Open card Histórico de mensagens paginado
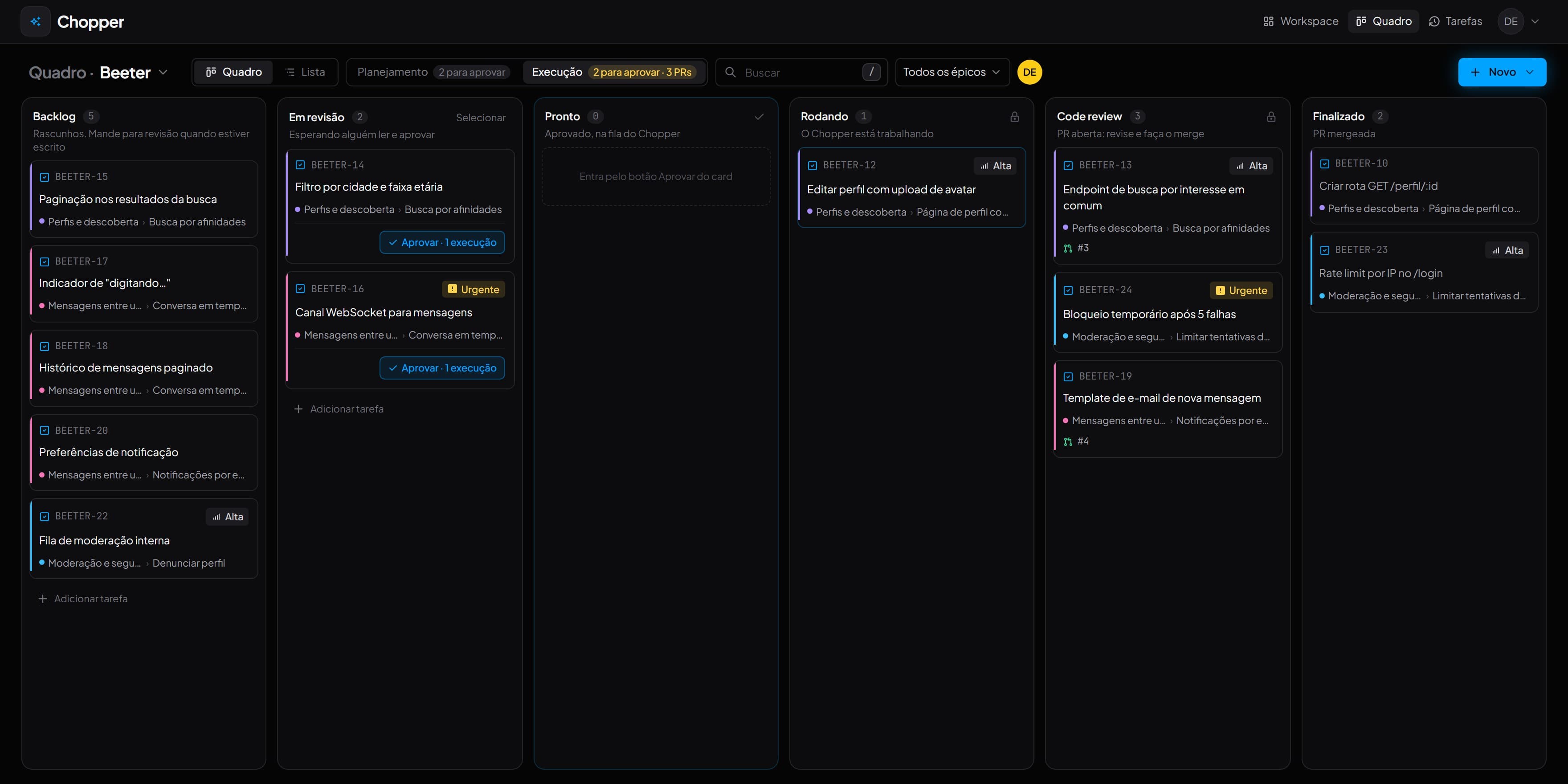1568x784 pixels. (144, 368)
